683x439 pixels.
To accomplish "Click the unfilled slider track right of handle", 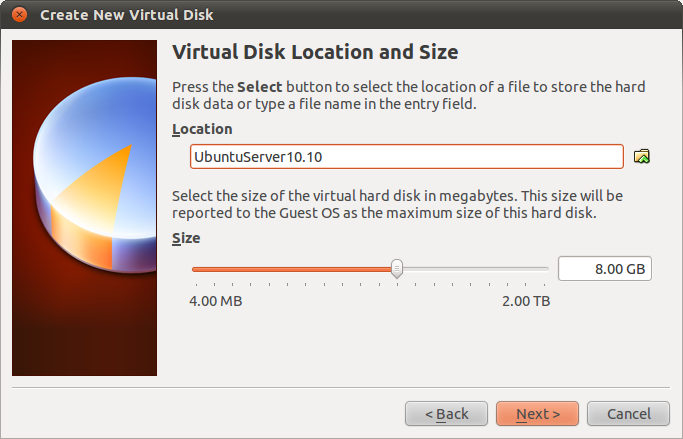I will pyautogui.click(x=475, y=268).
